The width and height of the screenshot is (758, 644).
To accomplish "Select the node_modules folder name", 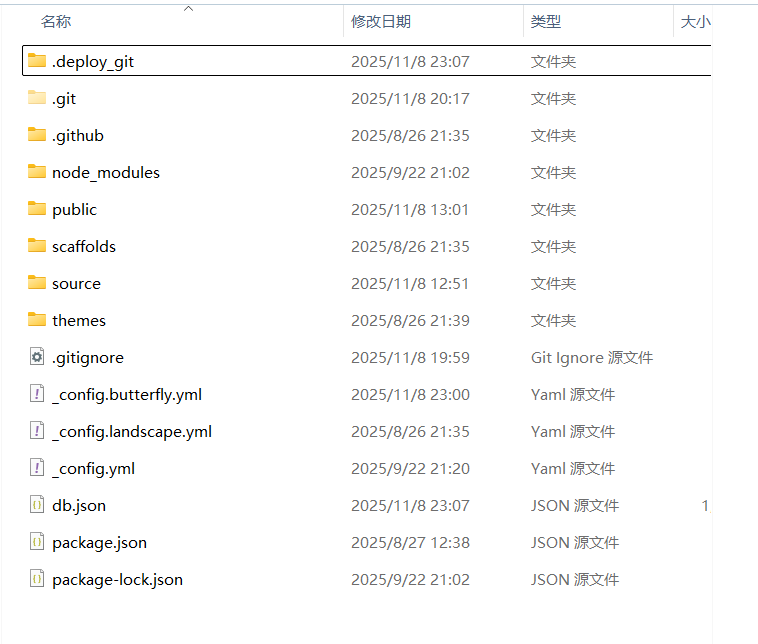I will (106, 173).
